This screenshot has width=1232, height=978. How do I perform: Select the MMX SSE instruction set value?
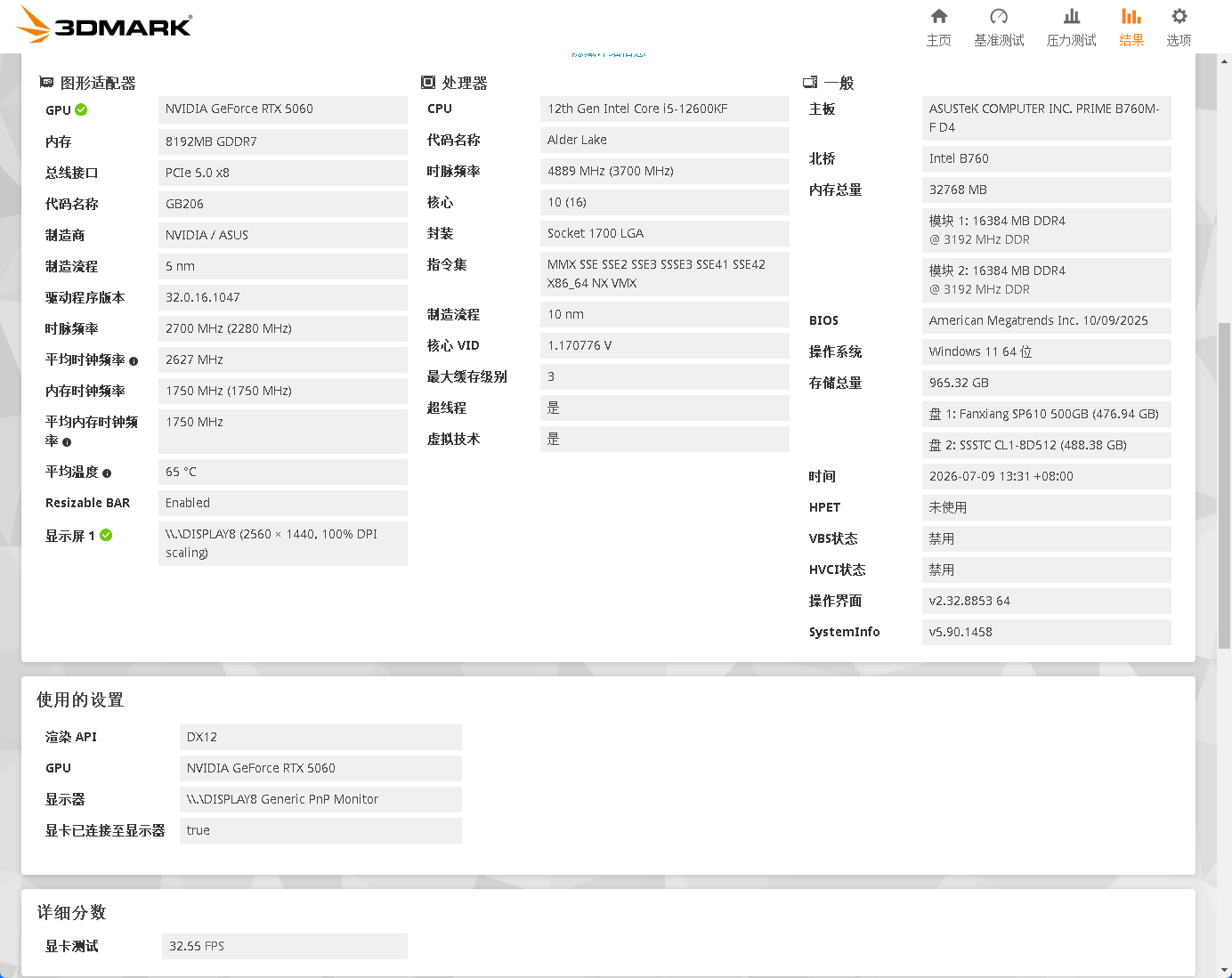[x=665, y=274]
